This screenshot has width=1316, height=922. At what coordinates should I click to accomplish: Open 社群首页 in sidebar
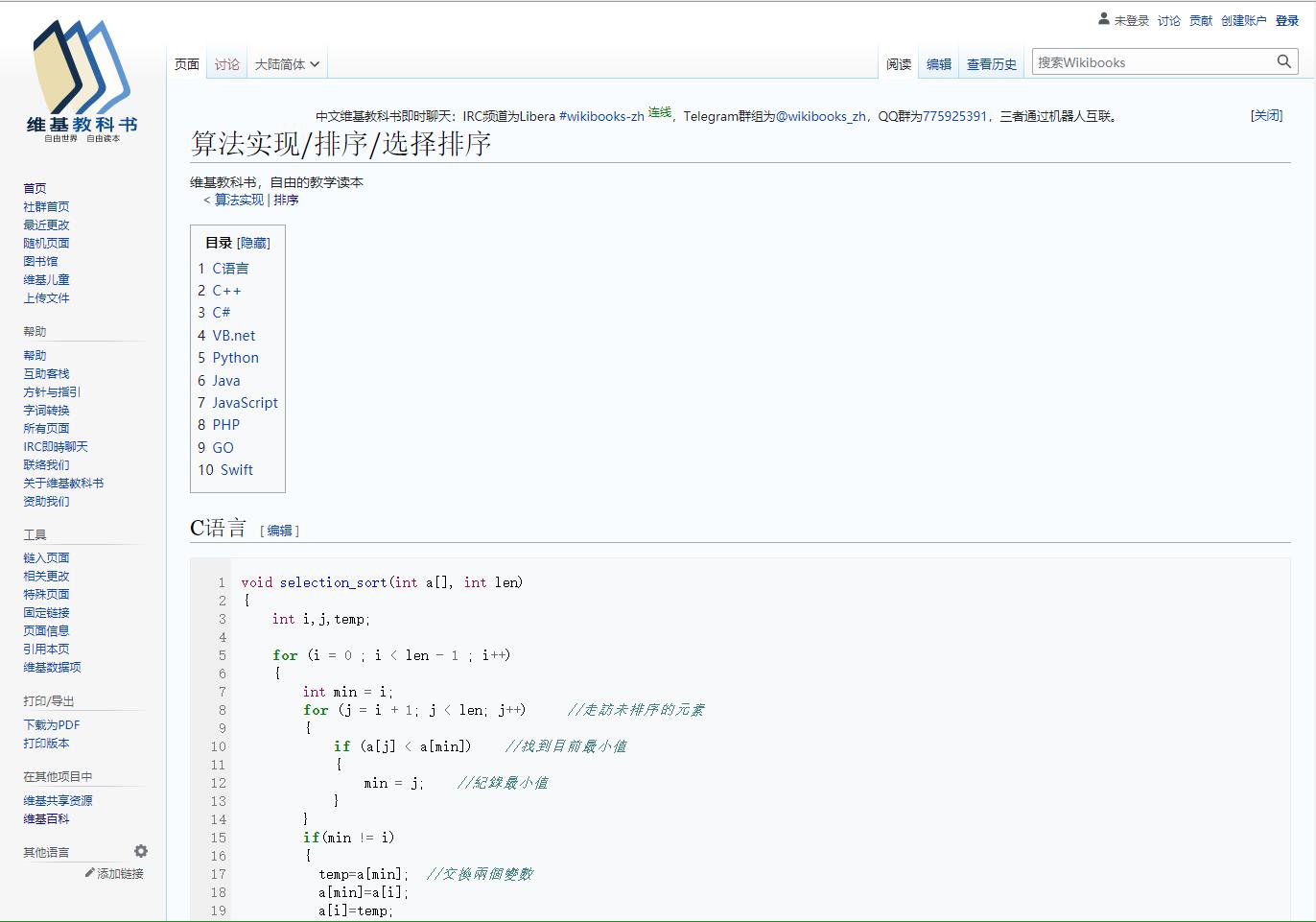point(46,206)
